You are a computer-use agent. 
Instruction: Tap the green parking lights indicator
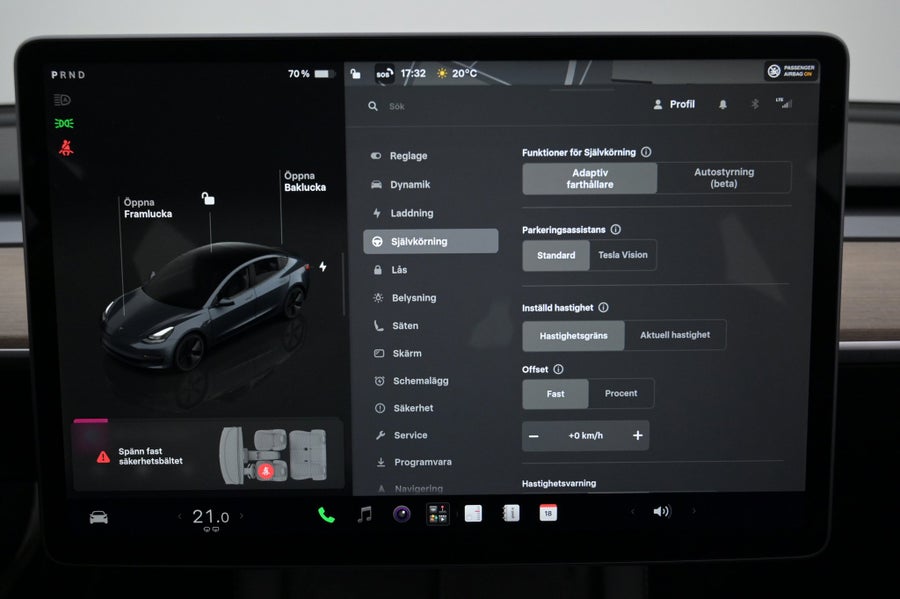pos(64,123)
